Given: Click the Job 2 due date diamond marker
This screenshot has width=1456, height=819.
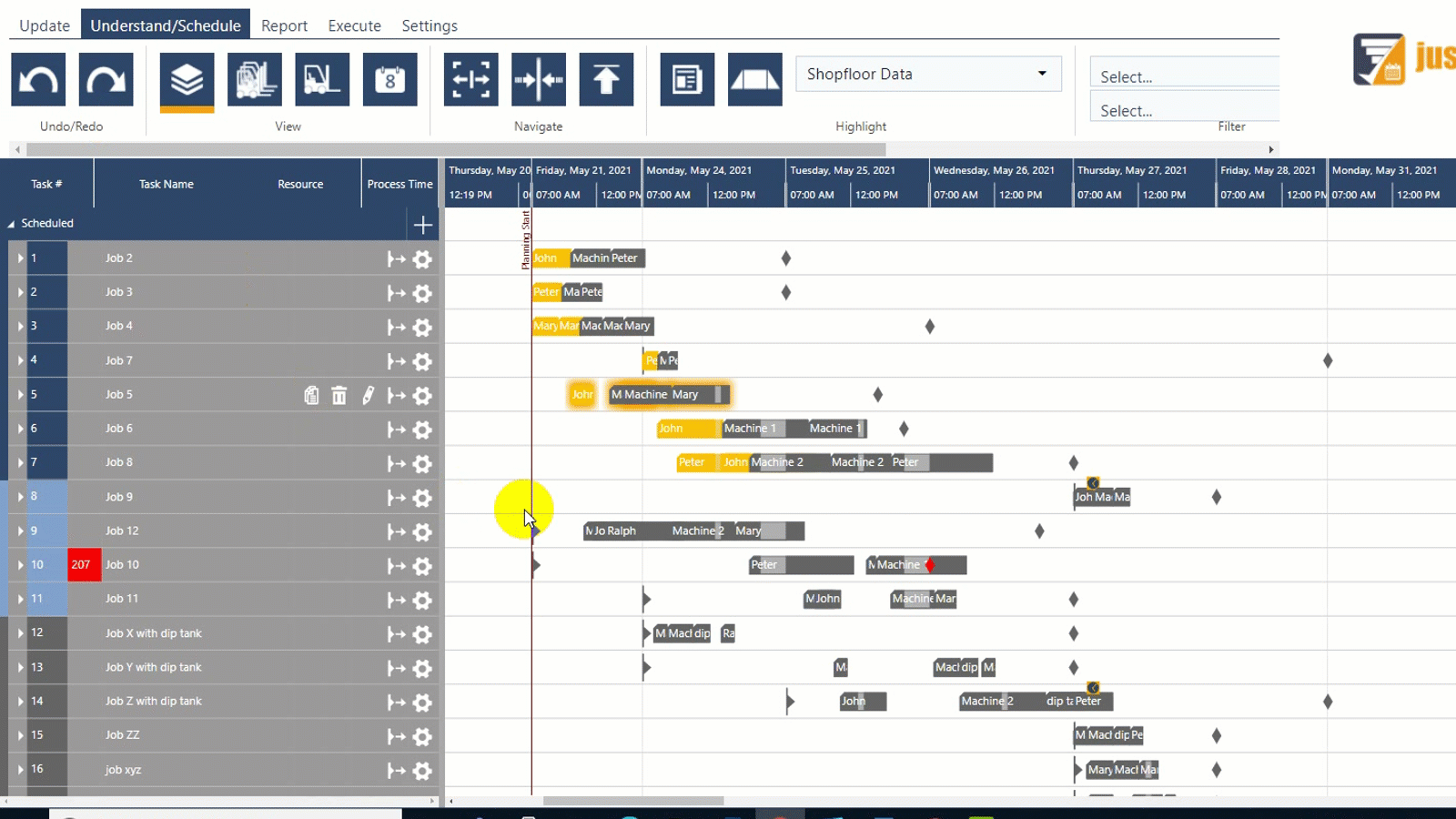Looking at the screenshot, I should tap(786, 258).
